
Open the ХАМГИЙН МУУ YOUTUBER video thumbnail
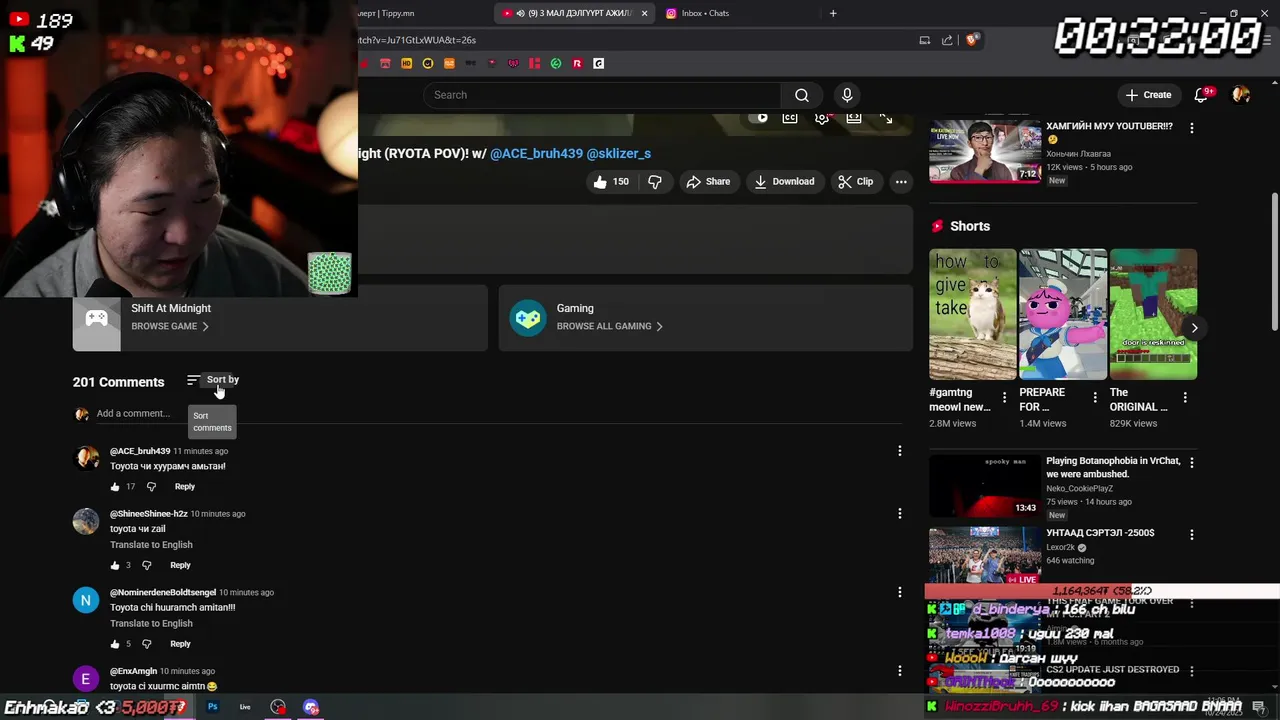(x=985, y=151)
